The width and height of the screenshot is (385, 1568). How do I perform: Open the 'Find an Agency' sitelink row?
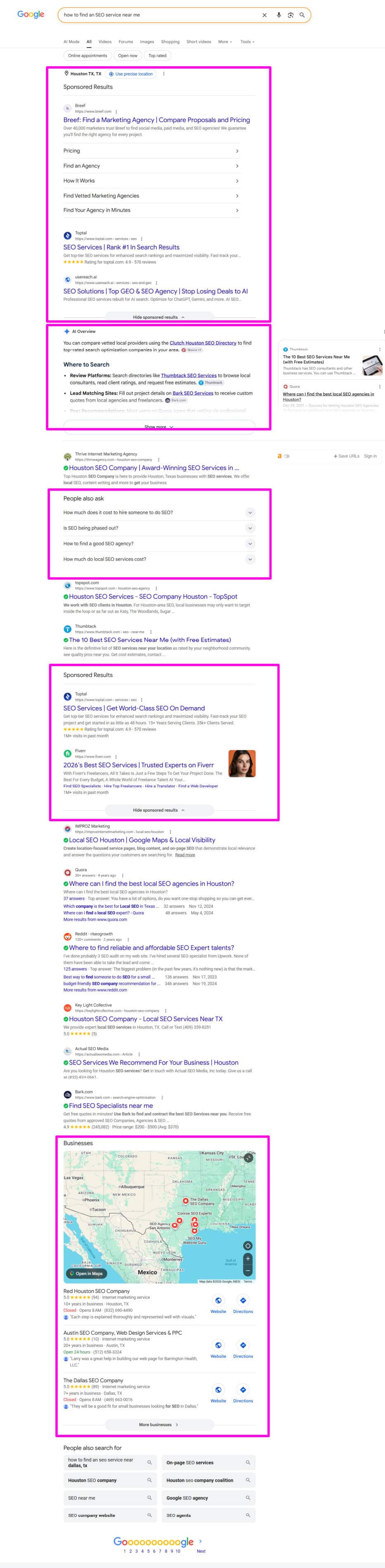pos(151,166)
